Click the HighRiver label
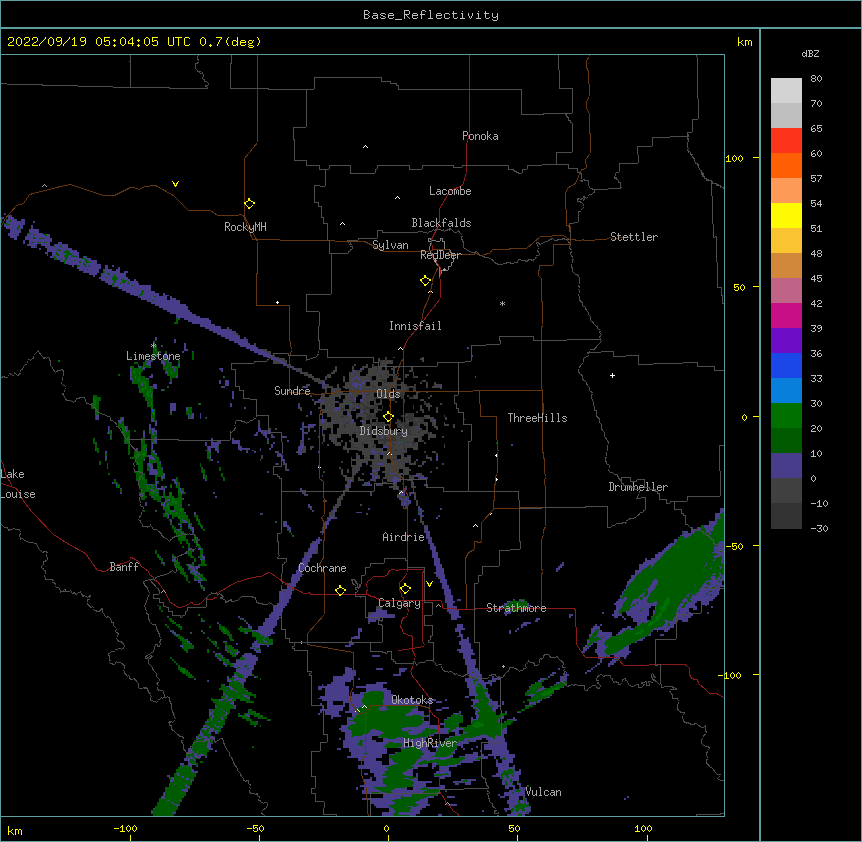This screenshot has height=842, width=862. [x=430, y=743]
